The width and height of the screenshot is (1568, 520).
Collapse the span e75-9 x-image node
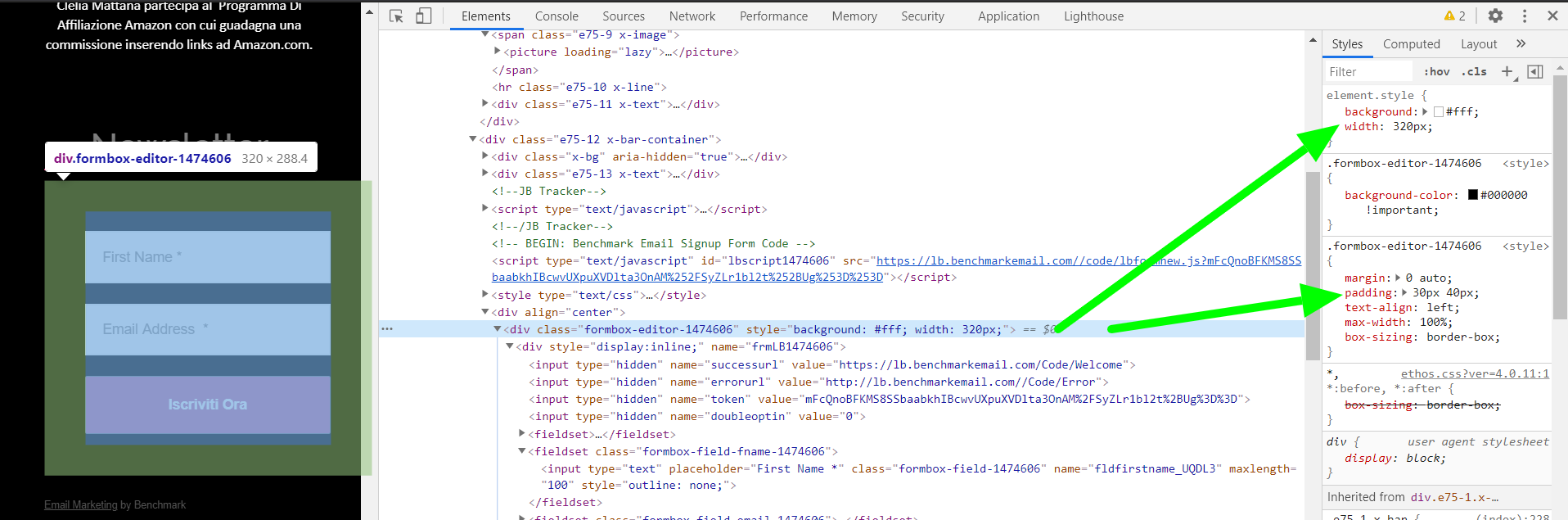485,34
